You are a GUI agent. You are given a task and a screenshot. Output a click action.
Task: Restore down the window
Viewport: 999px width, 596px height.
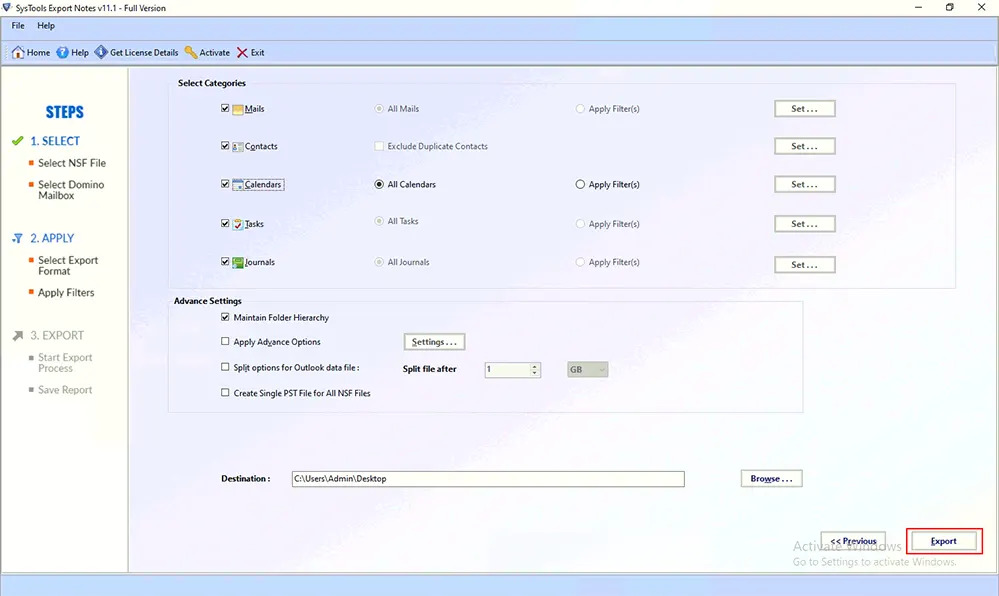[x=949, y=8]
